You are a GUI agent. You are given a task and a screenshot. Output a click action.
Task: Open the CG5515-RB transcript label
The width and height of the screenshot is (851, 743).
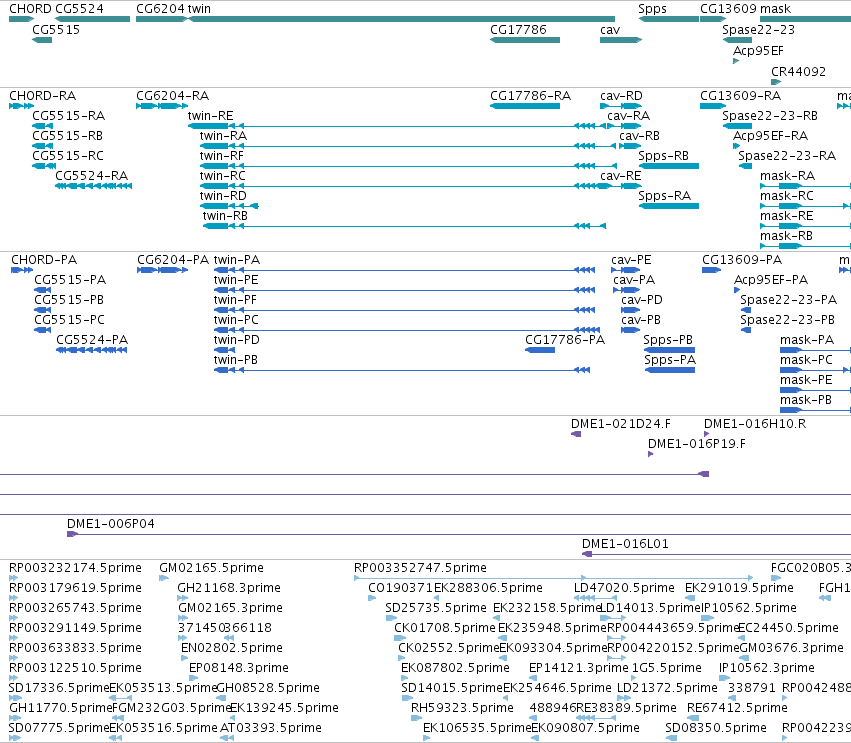tap(67, 136)
